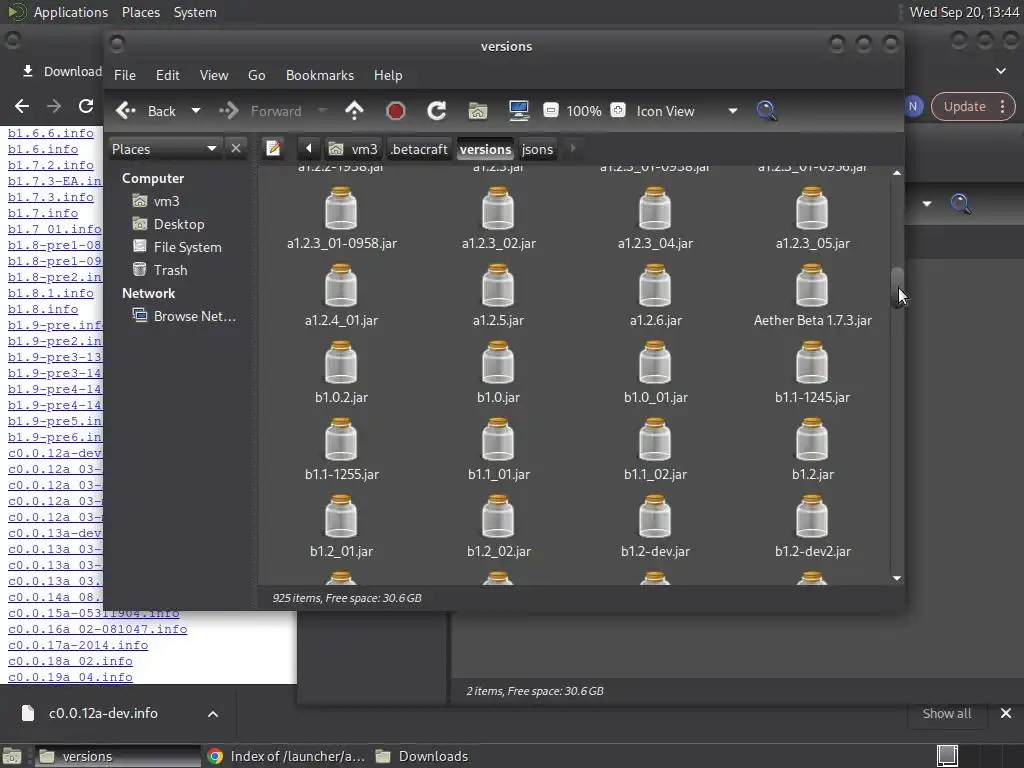Image resolution: width=1024 pixels, height=768 pixels.
Task: Expand c0.0.12a-dev.info download options chevron
Action: click(x=213, y=714)
